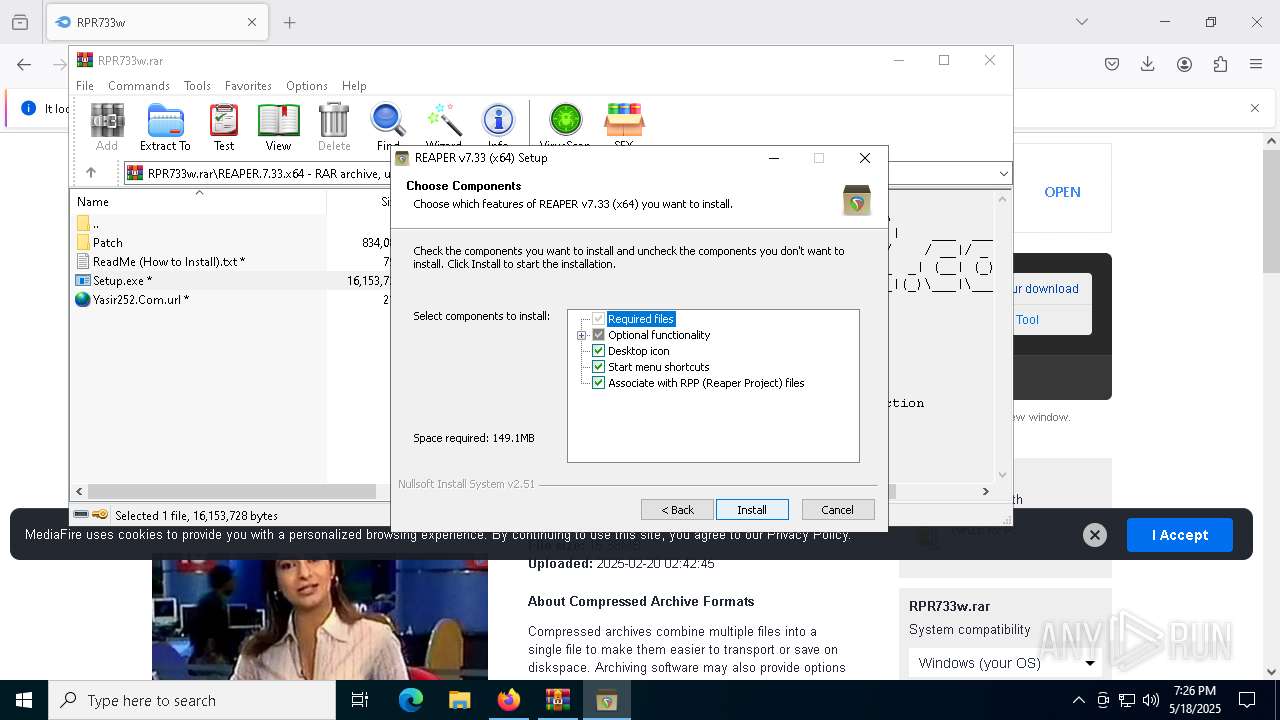Toggle Associate with RPP files checkbox

(599, 383)
